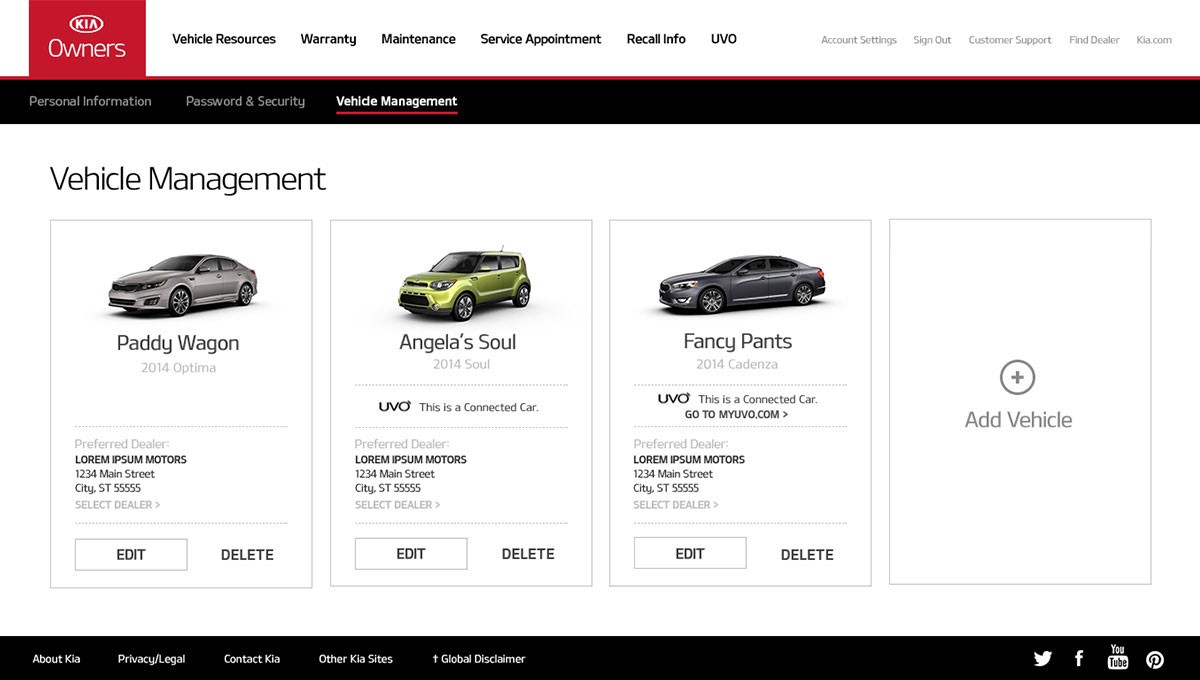Click the plus icon above Add Vehicle
This screenshot has height=680, width=1200.
1017,377
